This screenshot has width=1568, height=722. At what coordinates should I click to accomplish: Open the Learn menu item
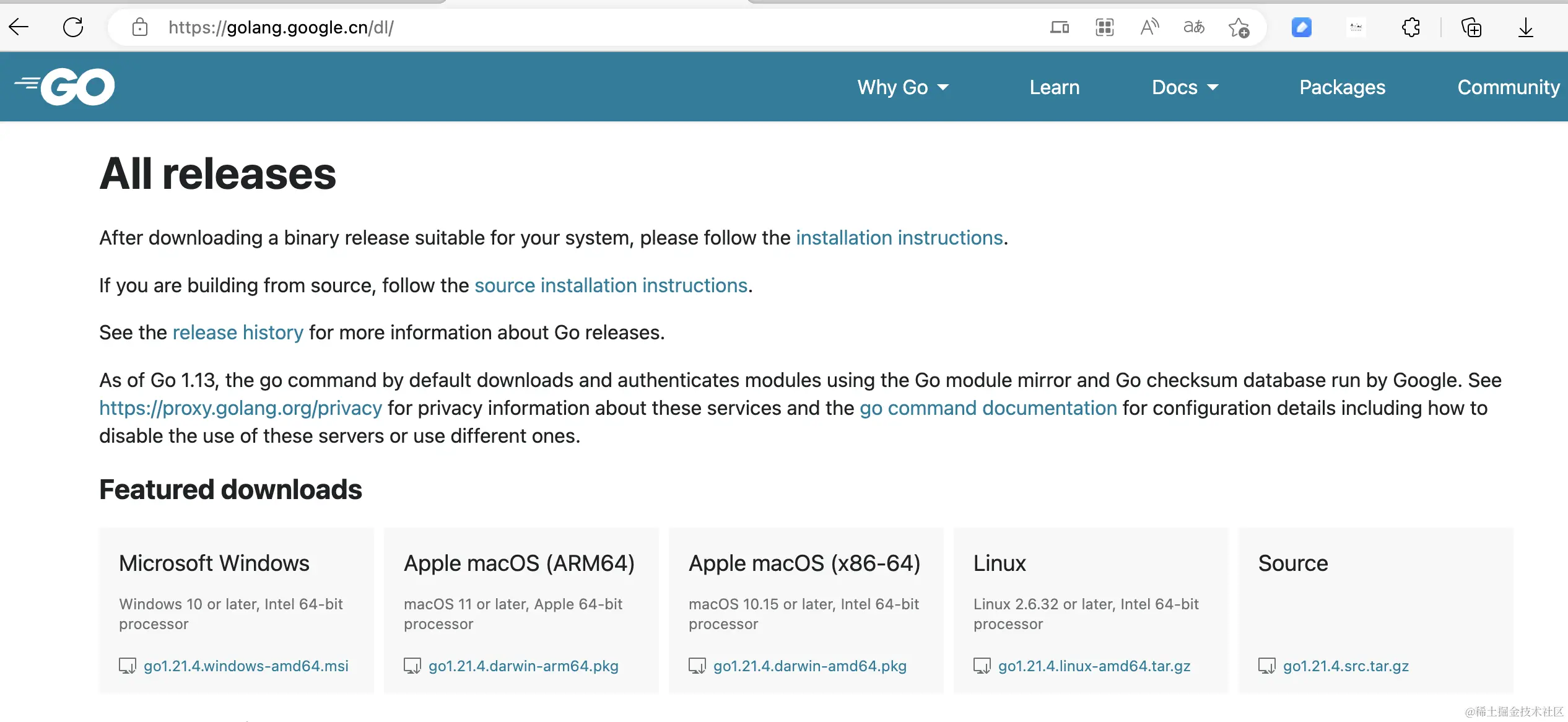1054,87
